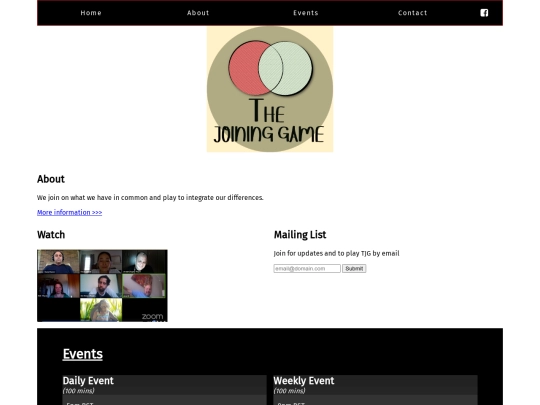Viewport: 540px width, 405px height.
Task: Select the 'Mailing List' heading
Action: (x=300, y=235)
